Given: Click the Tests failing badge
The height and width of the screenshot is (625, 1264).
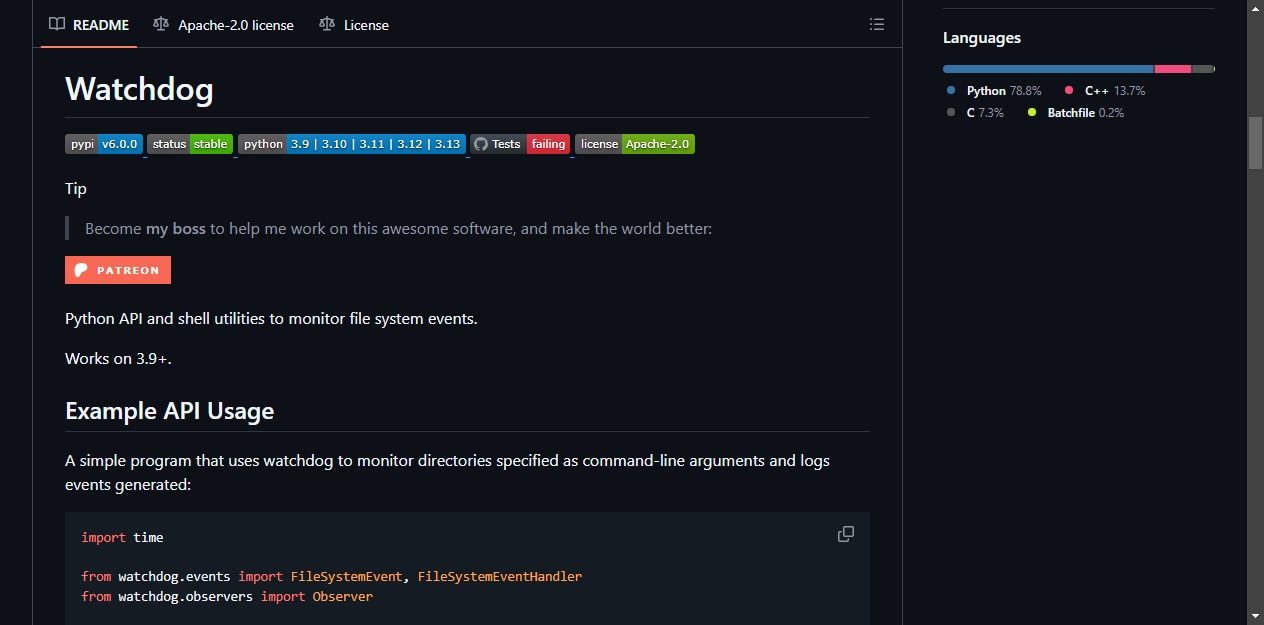Looking at the screenshot, I should pos(520,144).
